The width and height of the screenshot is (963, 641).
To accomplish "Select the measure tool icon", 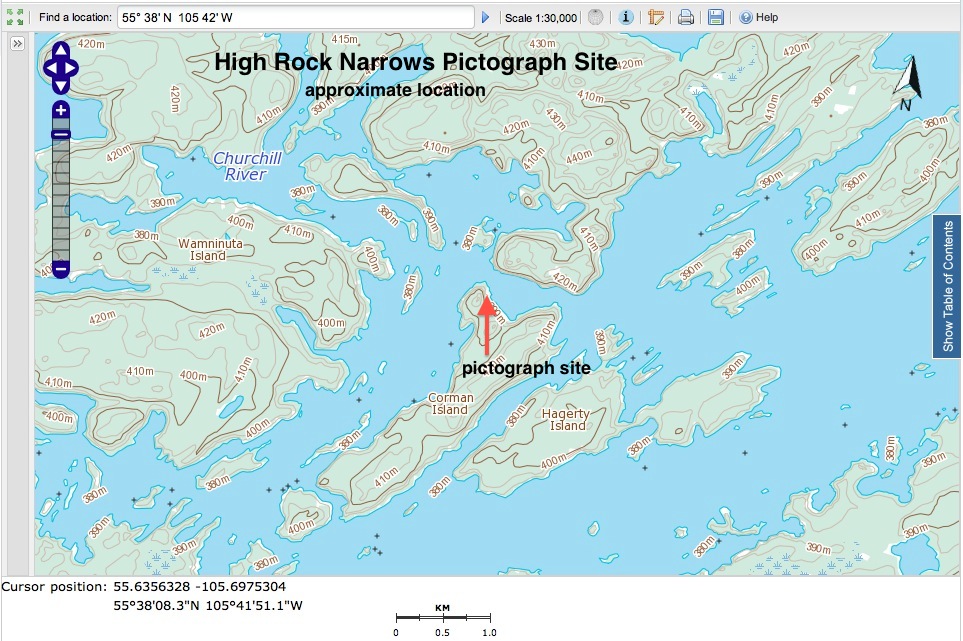I will click(x=656, y=17).
